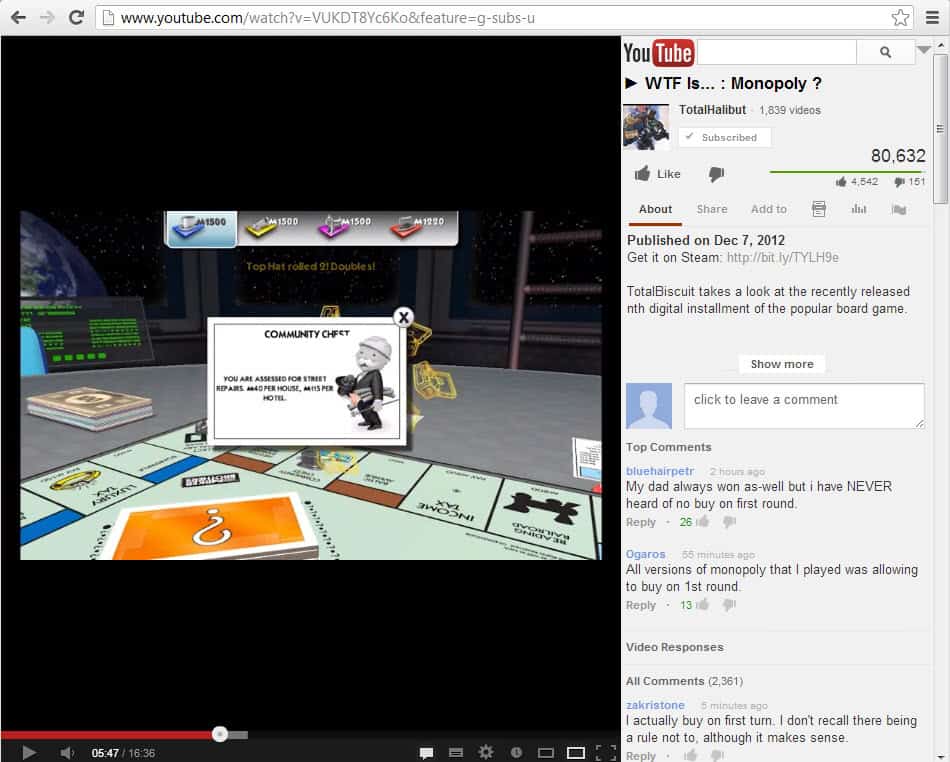Open the TotalHalibut channel link

(x=712, y=110)
